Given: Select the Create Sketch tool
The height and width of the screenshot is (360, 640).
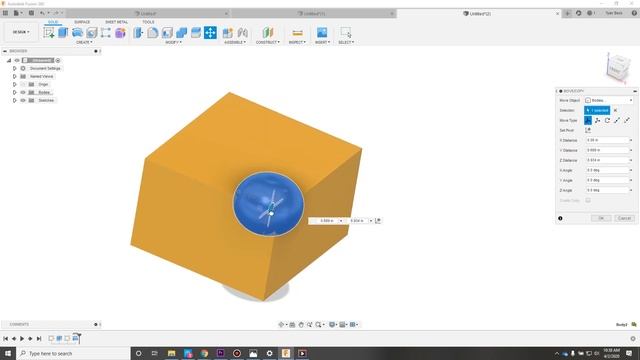Looking at the screenshot, I should coord(49,33).
